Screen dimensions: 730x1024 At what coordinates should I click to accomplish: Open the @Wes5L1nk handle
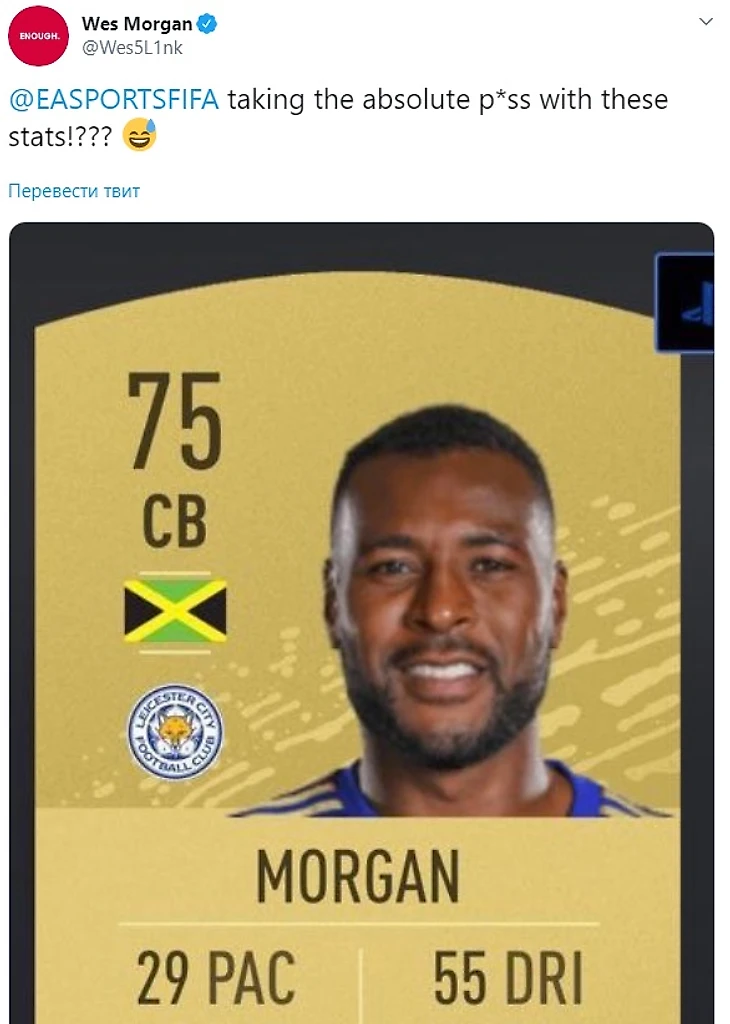click(x=132, y=48)
